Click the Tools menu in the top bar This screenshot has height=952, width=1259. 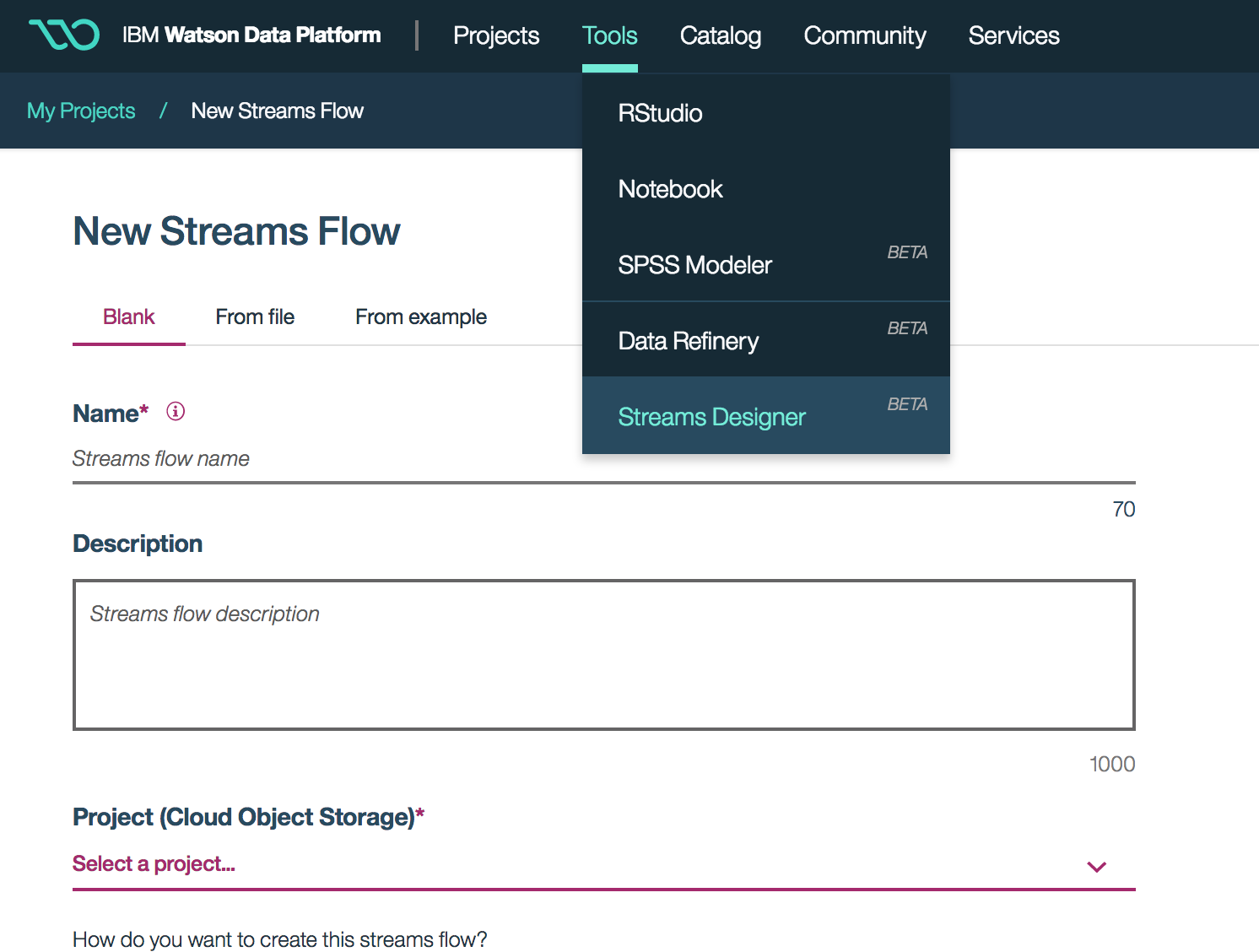[x=609, y=35]
